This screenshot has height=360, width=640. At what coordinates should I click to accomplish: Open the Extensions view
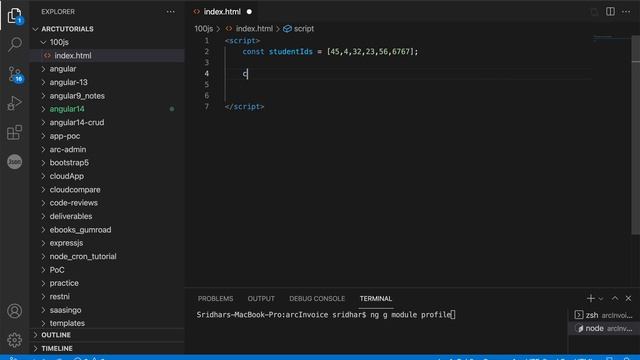15,132
